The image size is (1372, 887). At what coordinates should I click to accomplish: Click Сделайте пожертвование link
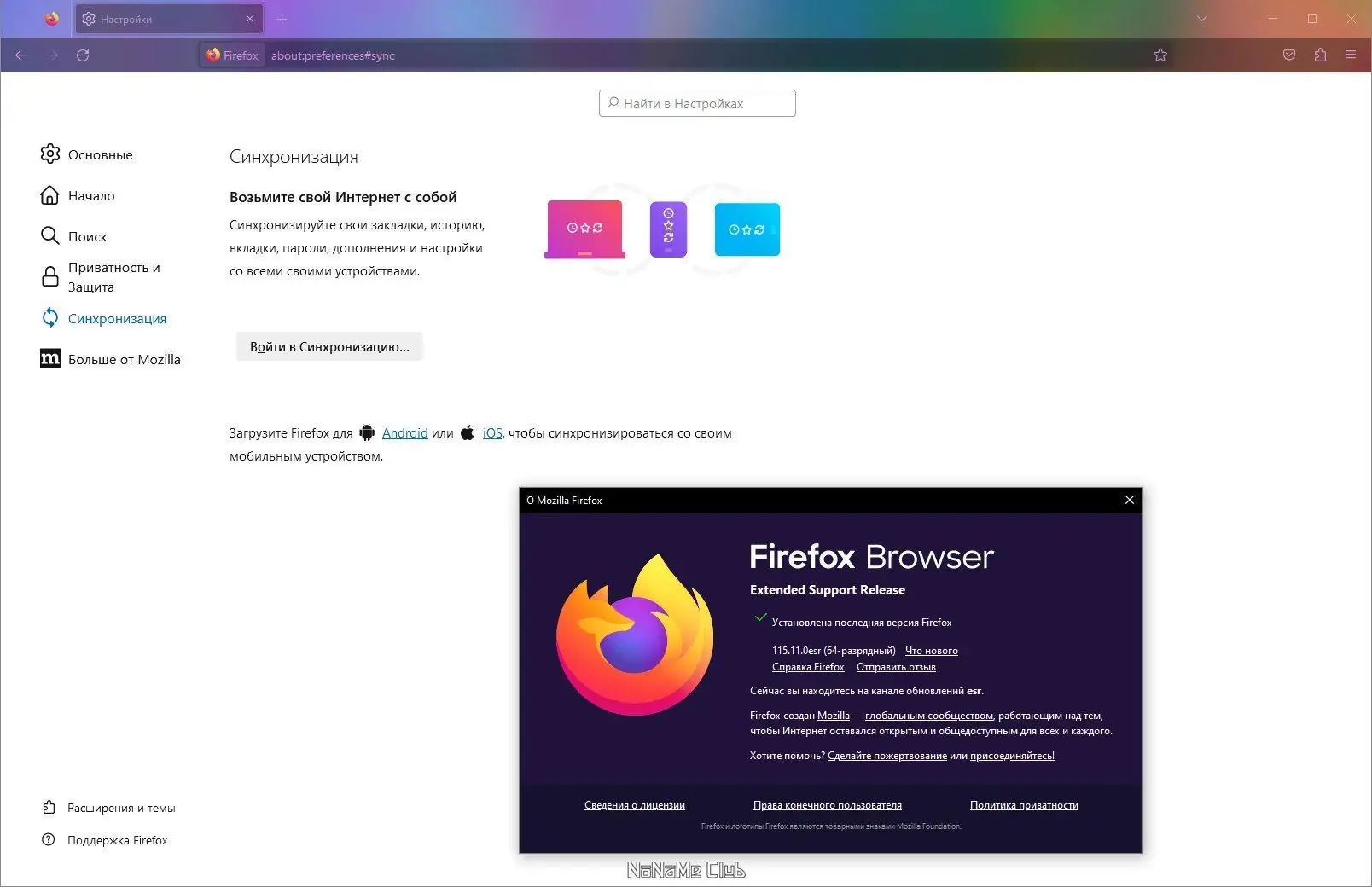tap(887, 756)
